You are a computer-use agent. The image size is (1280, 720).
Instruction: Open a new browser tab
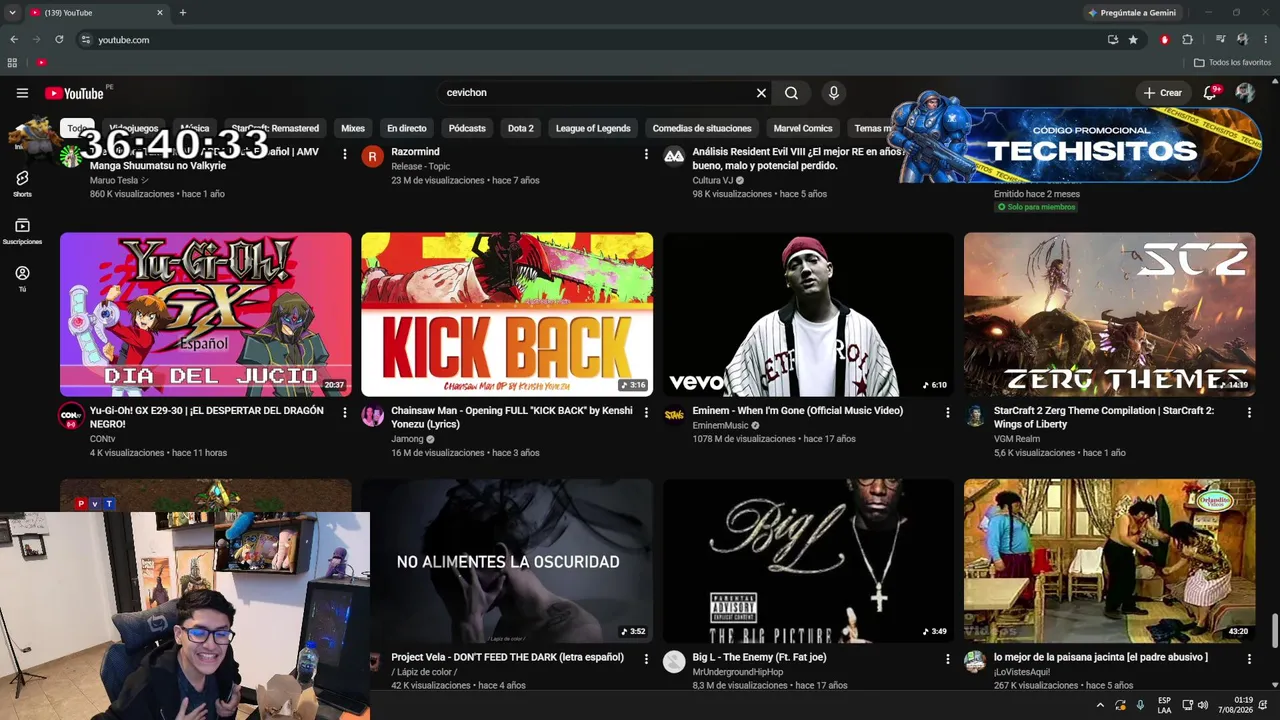coord(182,13)
